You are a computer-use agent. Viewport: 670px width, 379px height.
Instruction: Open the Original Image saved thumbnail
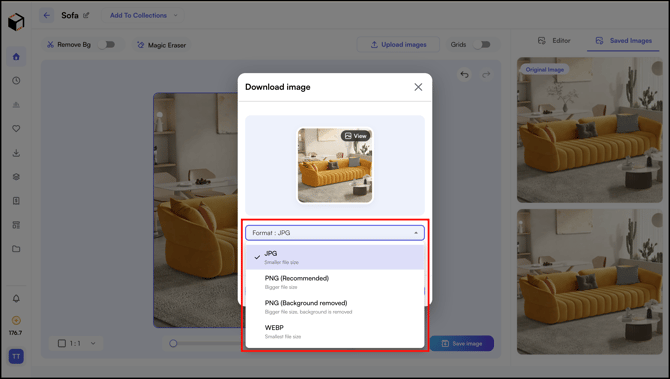(590, 130)
